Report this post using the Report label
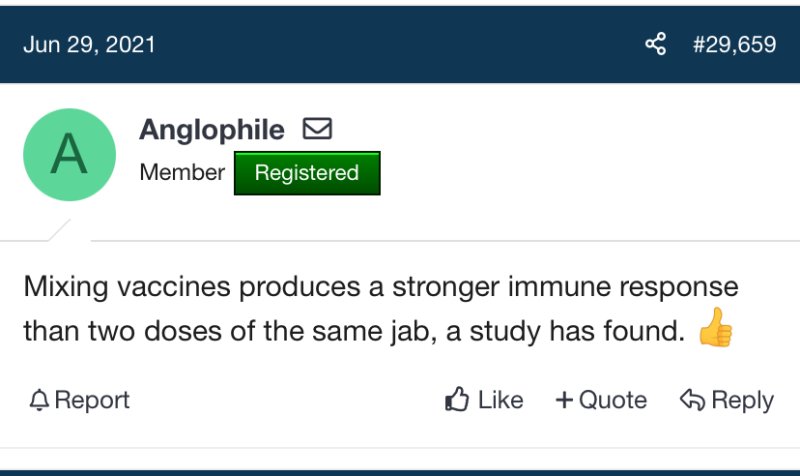 tap(92, 400)
